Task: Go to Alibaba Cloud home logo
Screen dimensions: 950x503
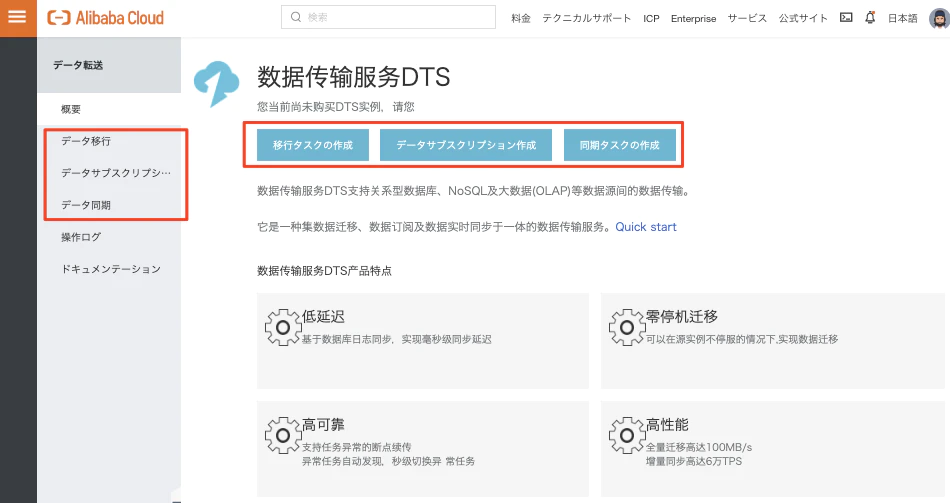Action: tap(105, 18)
